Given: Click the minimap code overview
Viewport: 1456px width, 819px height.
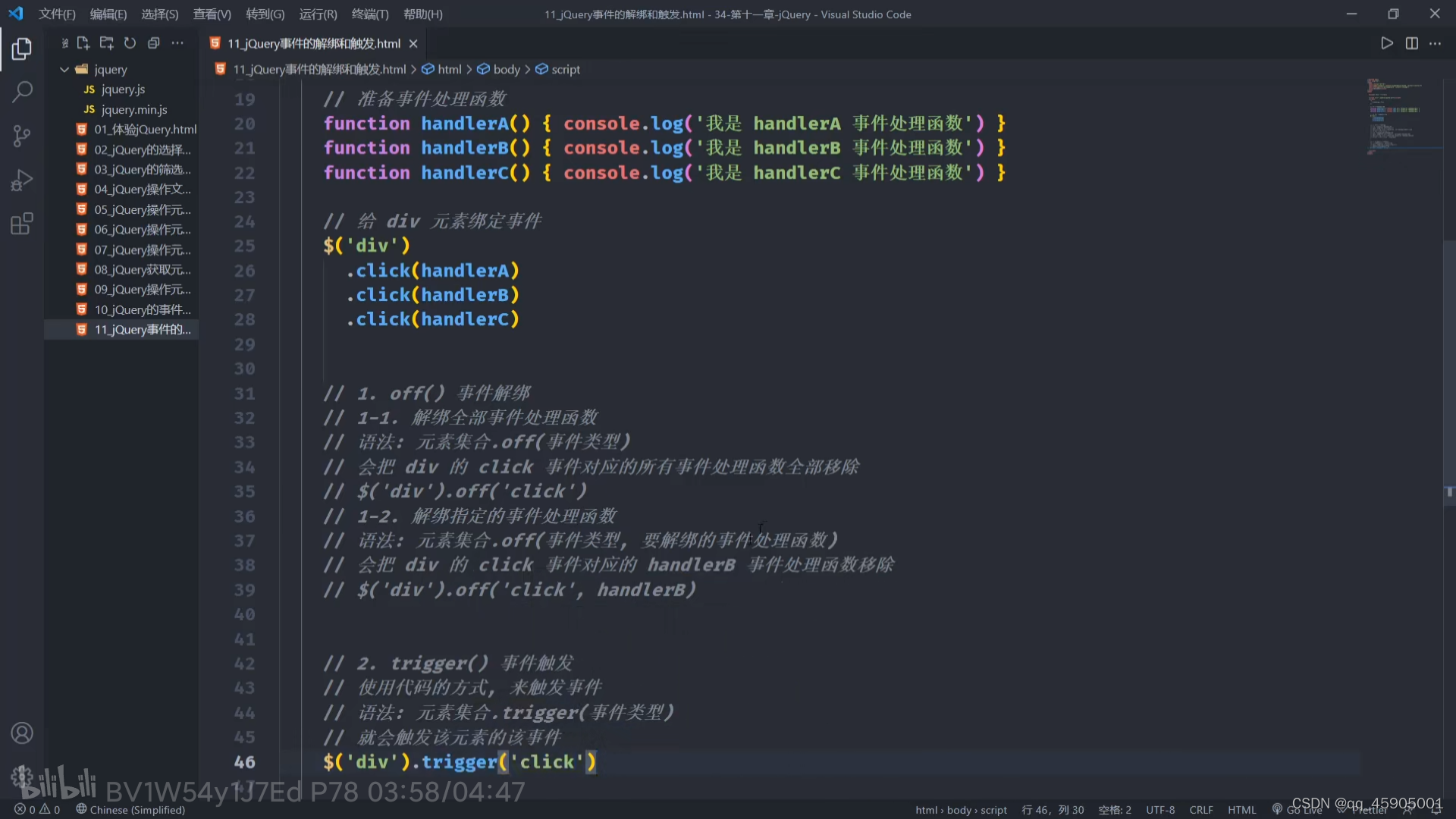Looking at the screenshot, I should (1395, 114).
